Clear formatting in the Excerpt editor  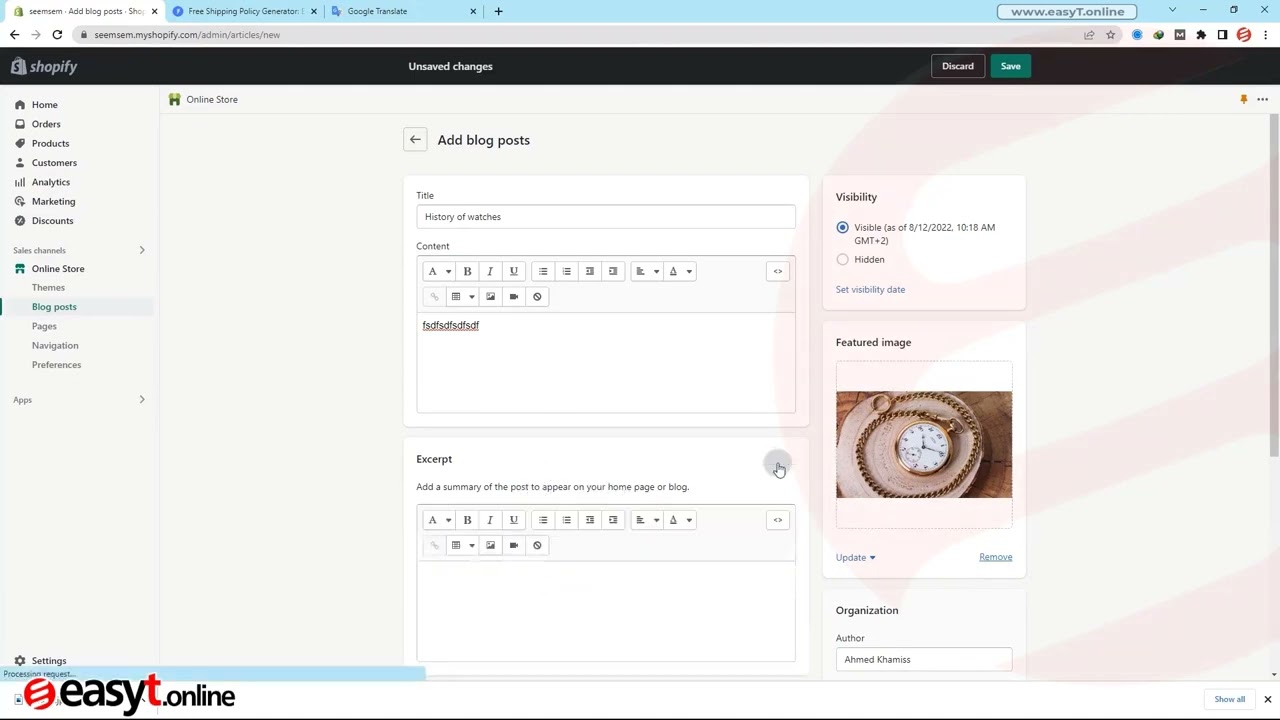pos(537,545)
